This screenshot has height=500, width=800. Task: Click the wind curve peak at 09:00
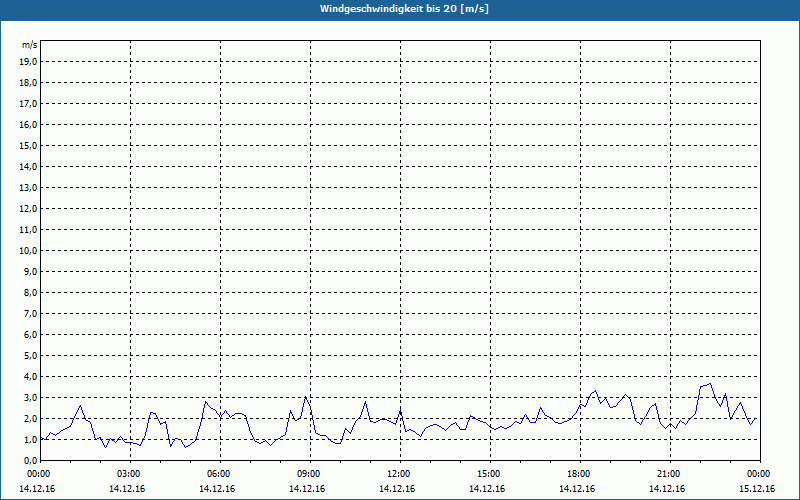coord(307,397)
